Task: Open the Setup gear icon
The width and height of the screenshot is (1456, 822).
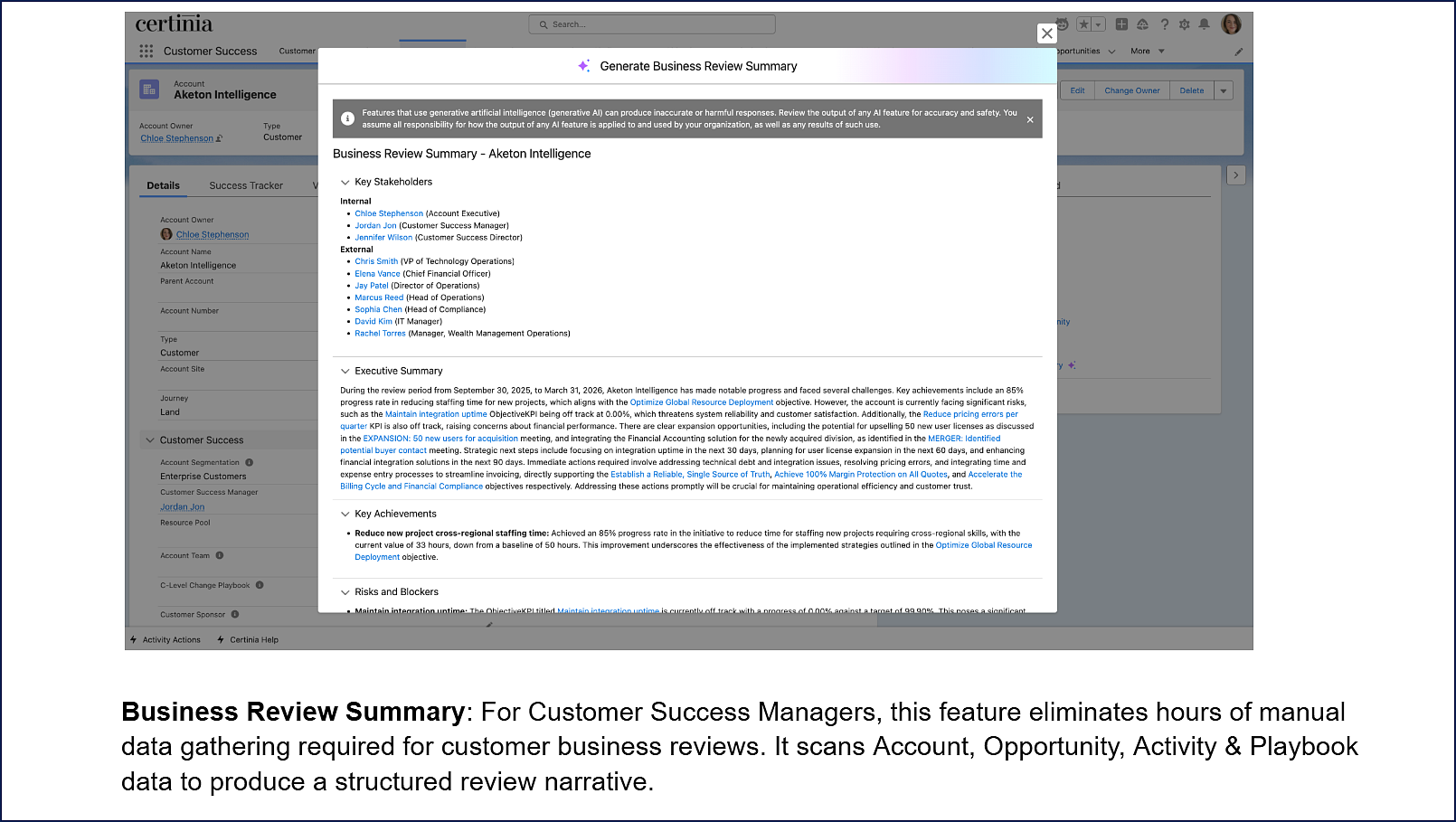Action: pyautogui.click(x=1184, y=24)
